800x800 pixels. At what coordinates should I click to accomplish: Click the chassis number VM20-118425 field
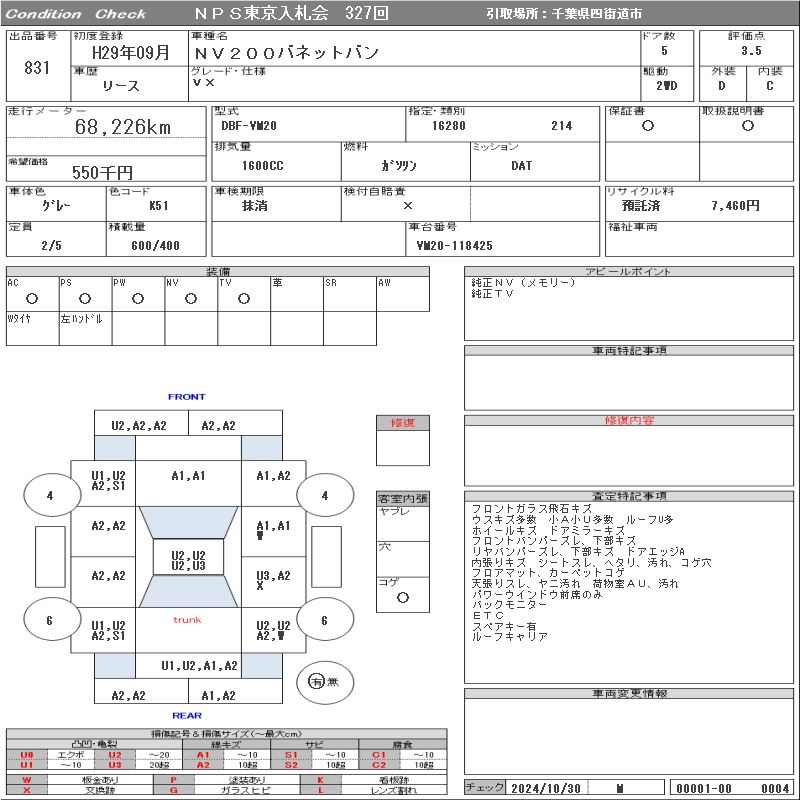coord(454,245)
